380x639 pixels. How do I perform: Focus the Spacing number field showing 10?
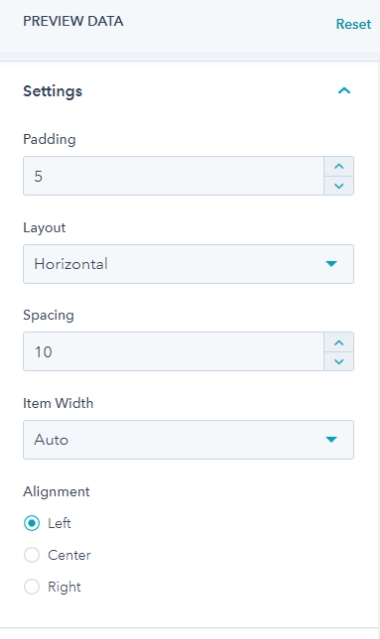pyautogui.click(x=174, y=351)
